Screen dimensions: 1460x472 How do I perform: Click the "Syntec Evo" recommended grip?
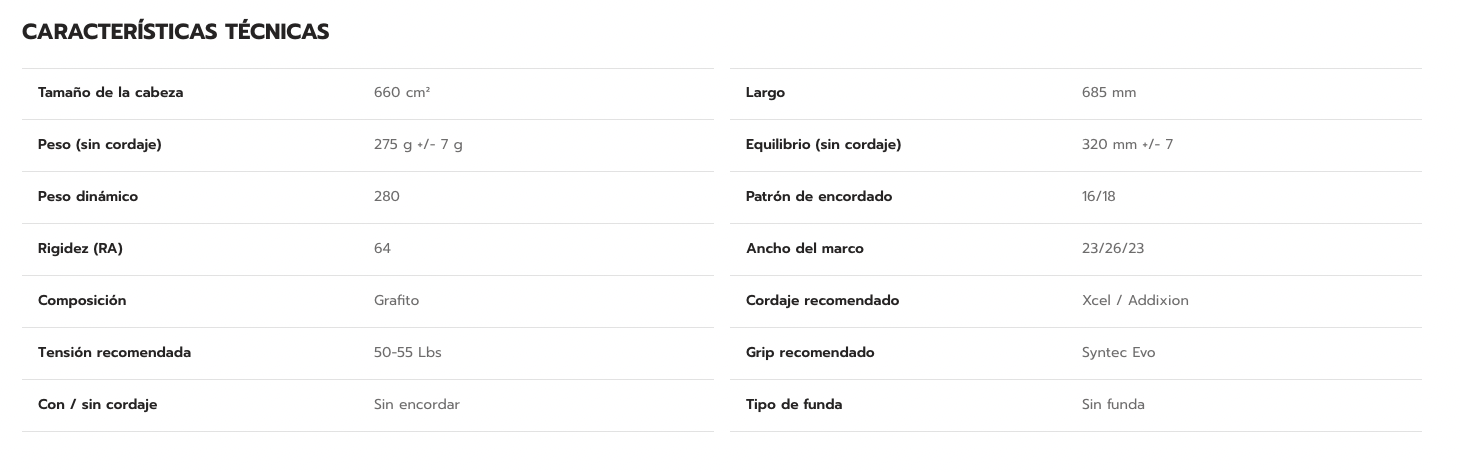(x=1118, y=353)
